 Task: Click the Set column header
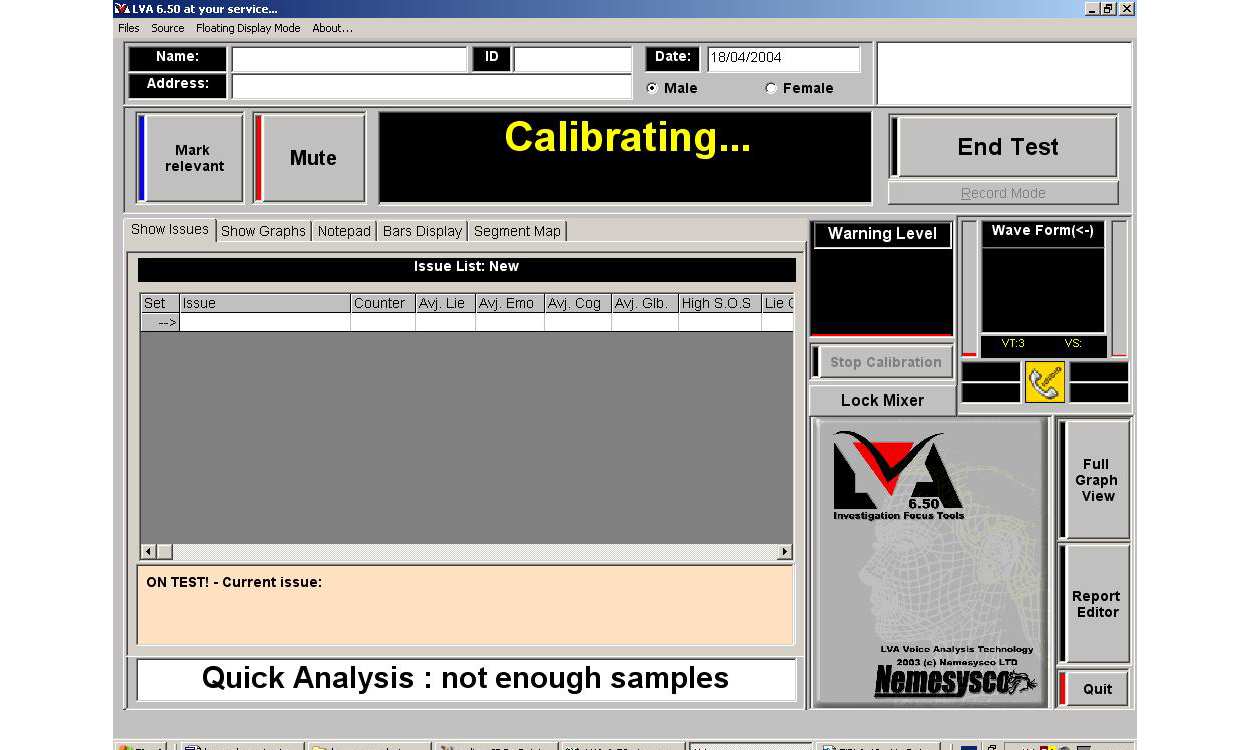tap(160, 303)
